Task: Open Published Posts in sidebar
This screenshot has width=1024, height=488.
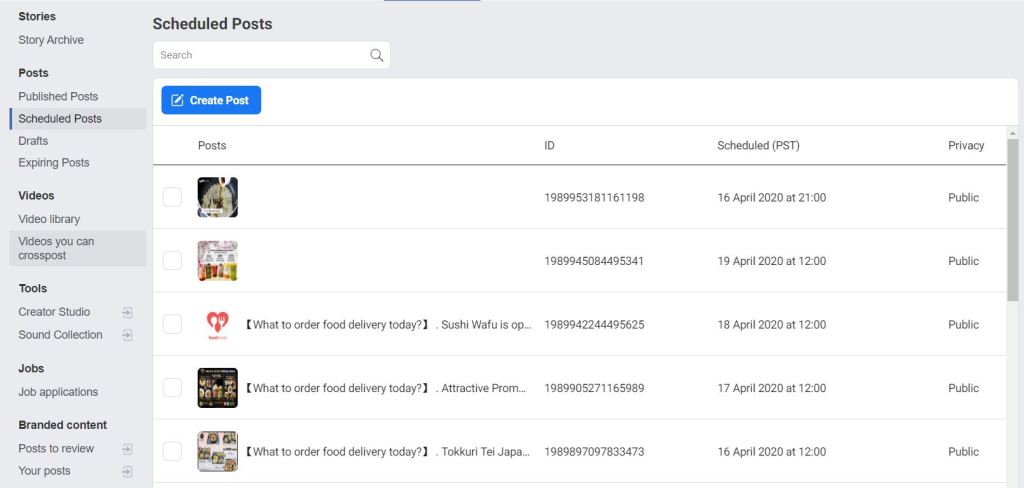Action: [x=58, y=97]
